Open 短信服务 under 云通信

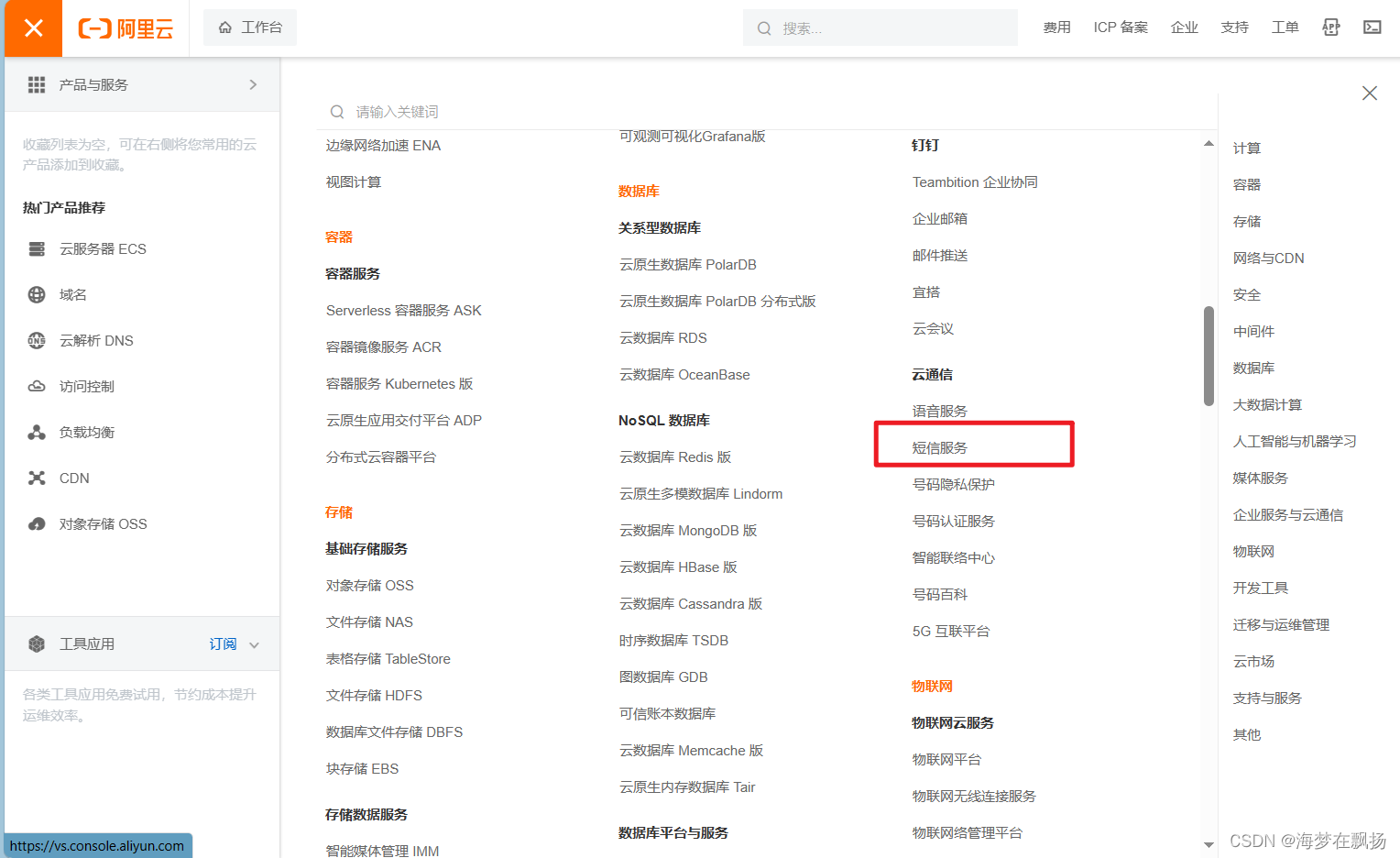940,447
